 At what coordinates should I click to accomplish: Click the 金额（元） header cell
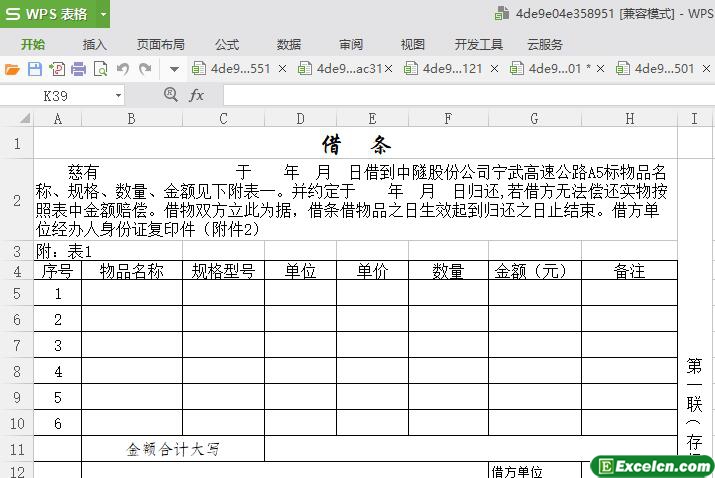coord(534,270)
